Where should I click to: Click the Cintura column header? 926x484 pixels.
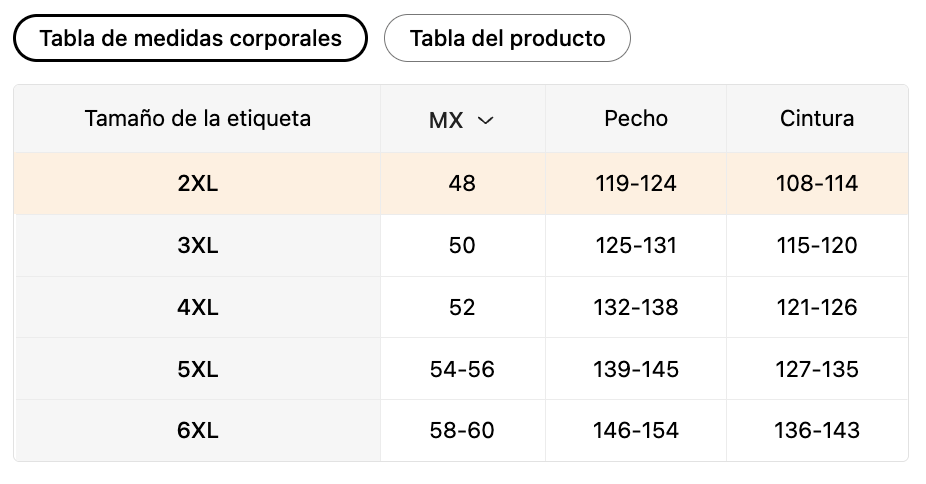[x=817, y=119]
